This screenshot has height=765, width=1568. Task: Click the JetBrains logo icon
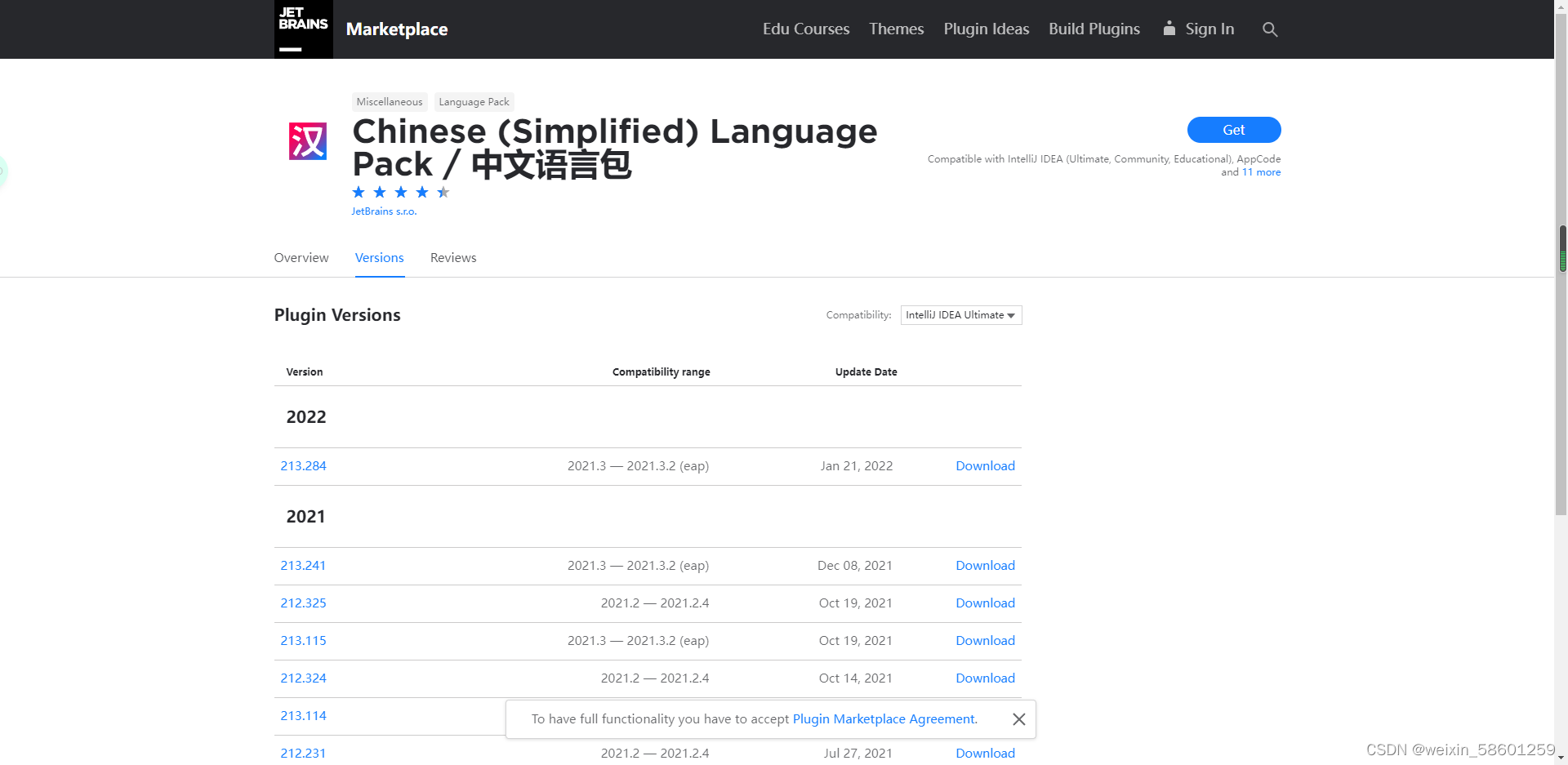pos(303,29)
